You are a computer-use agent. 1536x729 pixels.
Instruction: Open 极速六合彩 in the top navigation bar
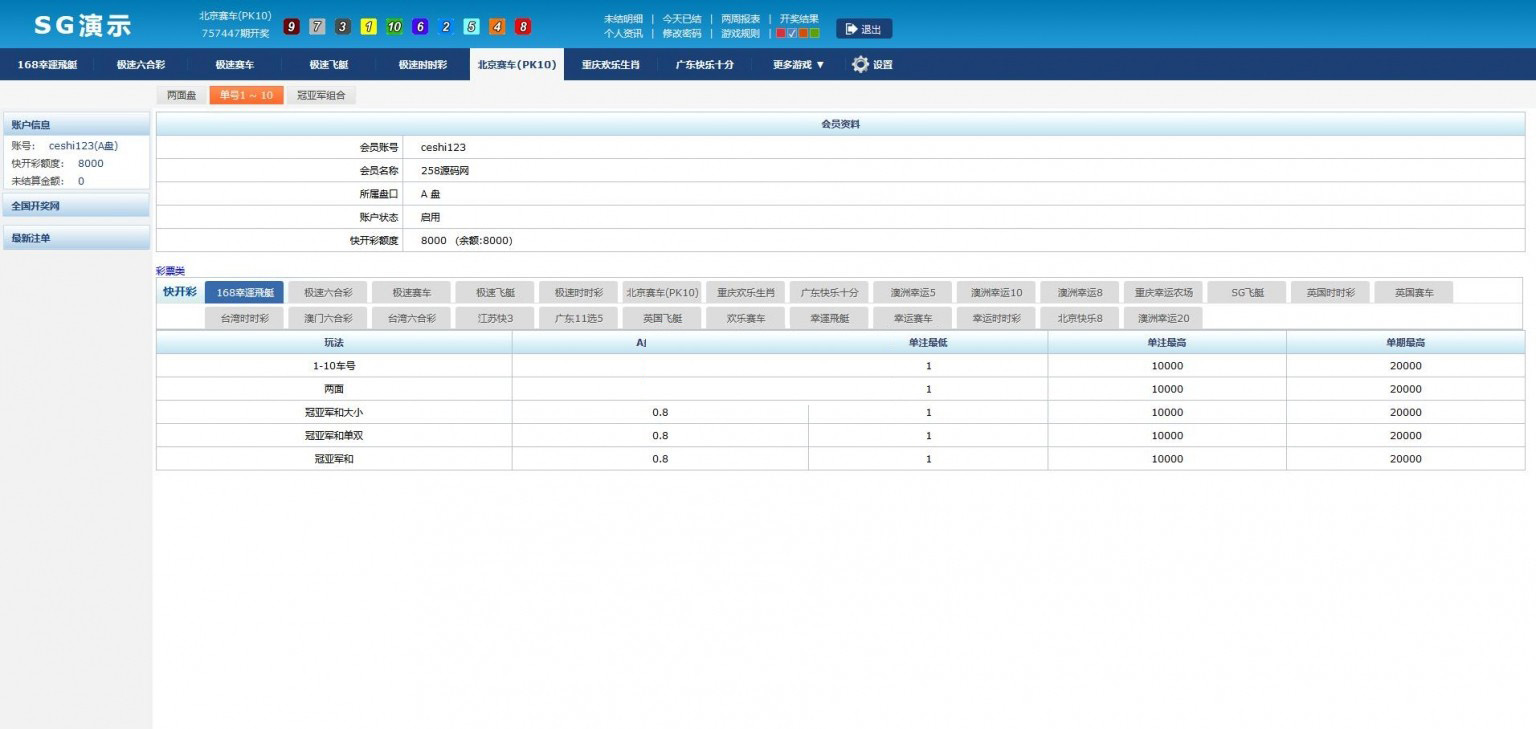(x=140, y=65)
